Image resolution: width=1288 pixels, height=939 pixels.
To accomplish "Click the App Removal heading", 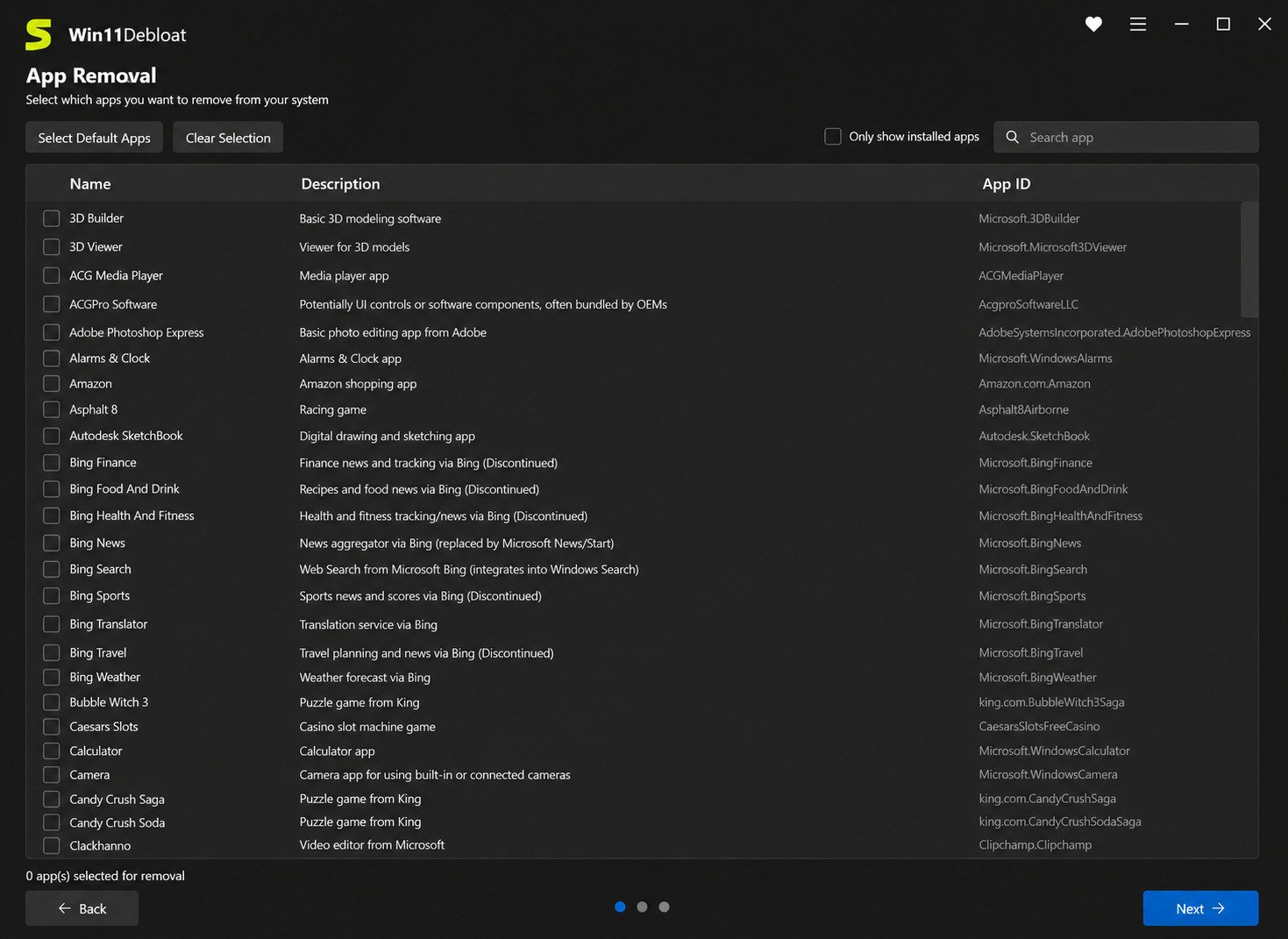I will click(91, 75).
